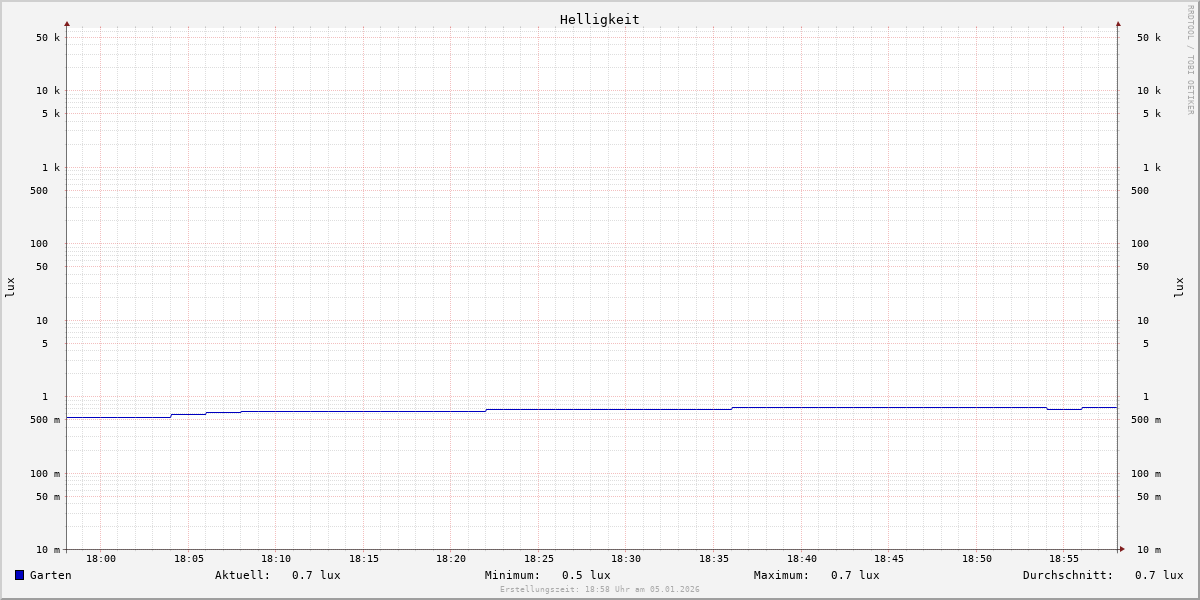Click the Maximum 0.7 lux value
Image resolution: width=1200 pixels, height=600 pixels.
click(855, 575)
